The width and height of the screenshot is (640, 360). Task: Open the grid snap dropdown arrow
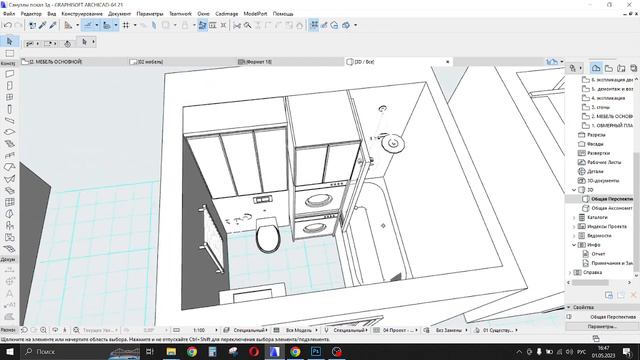(135, 25)
